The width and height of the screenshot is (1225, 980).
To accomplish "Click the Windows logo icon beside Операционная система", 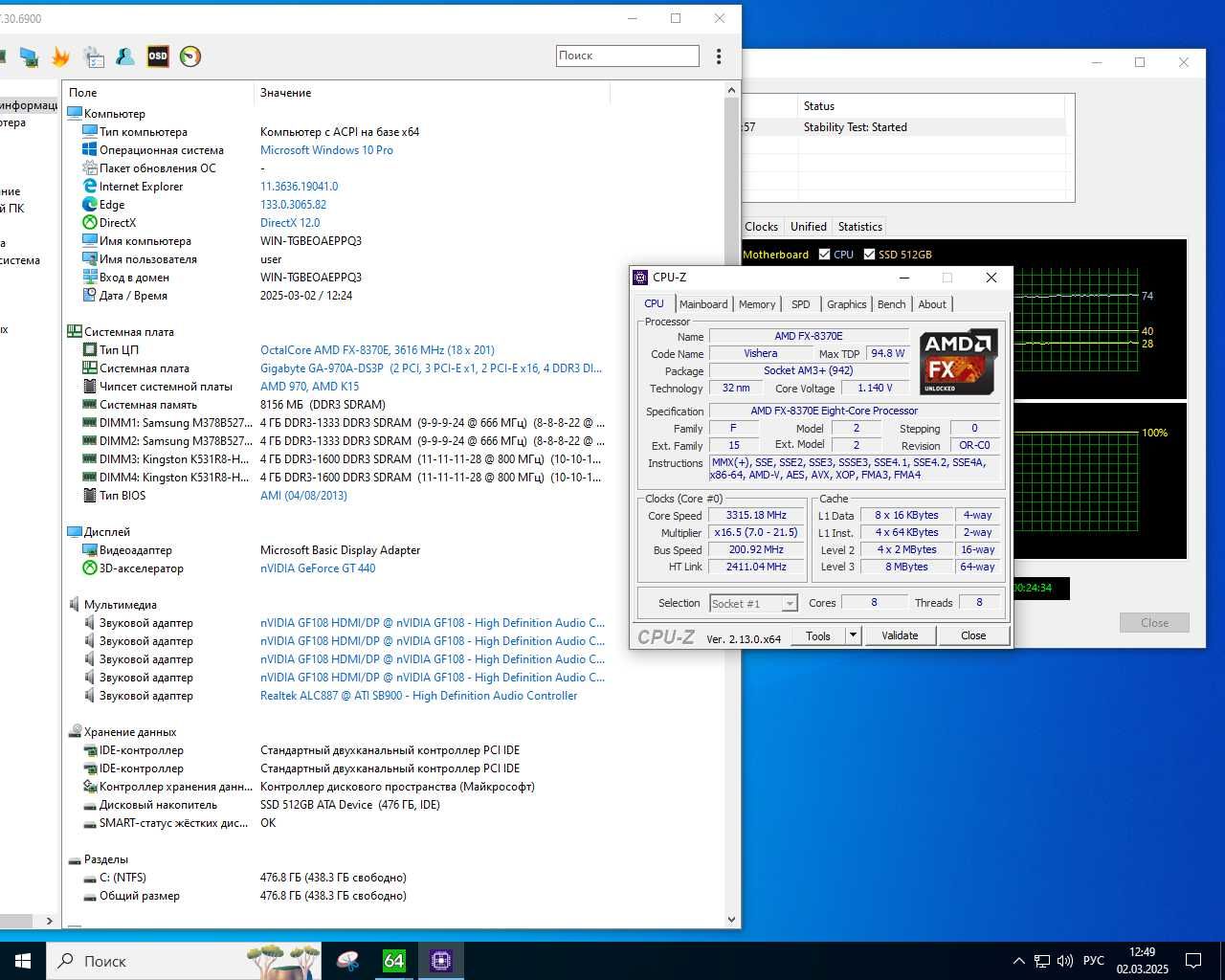I will 90,150.
